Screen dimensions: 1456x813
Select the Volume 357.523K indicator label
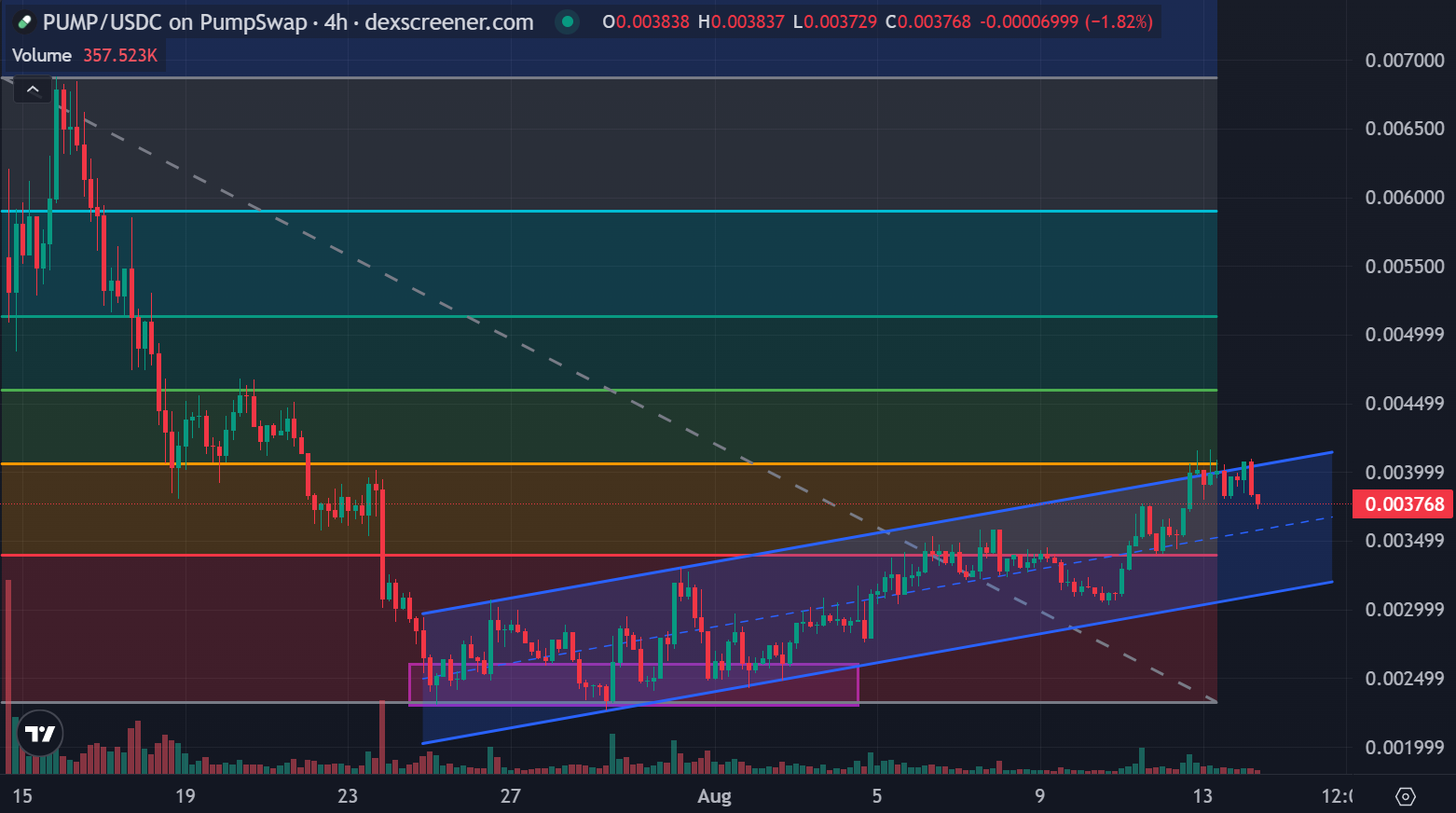(85, 55)
